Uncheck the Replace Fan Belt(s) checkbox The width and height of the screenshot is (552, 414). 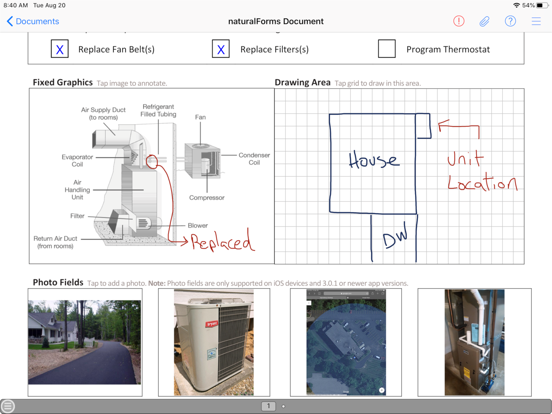(60, 49)
